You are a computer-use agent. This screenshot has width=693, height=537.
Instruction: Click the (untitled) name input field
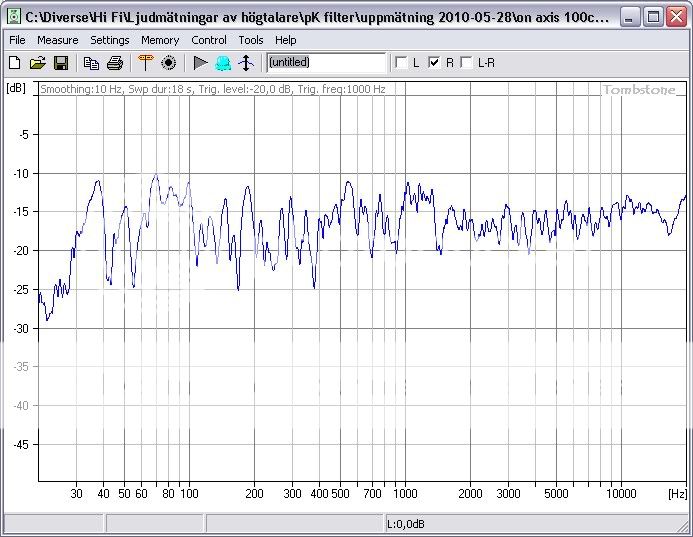pyautogui.click(x=326, y=63)
